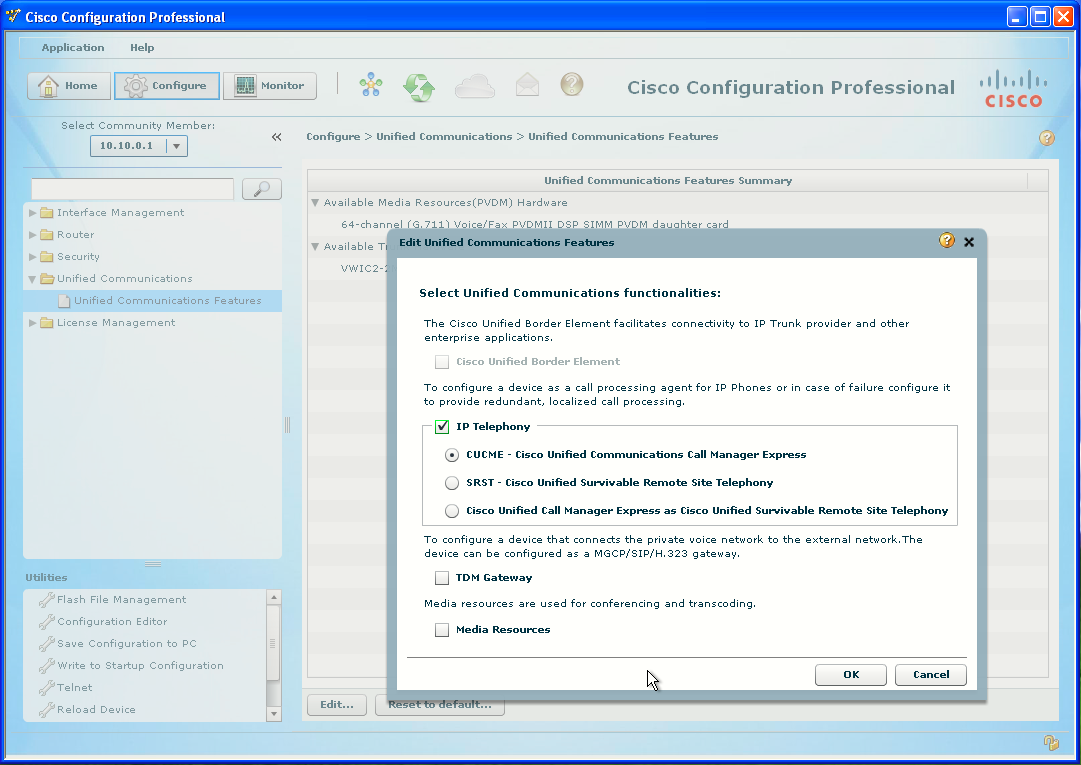
Task: Open the Application menu
Action: (x=72, y=48)
